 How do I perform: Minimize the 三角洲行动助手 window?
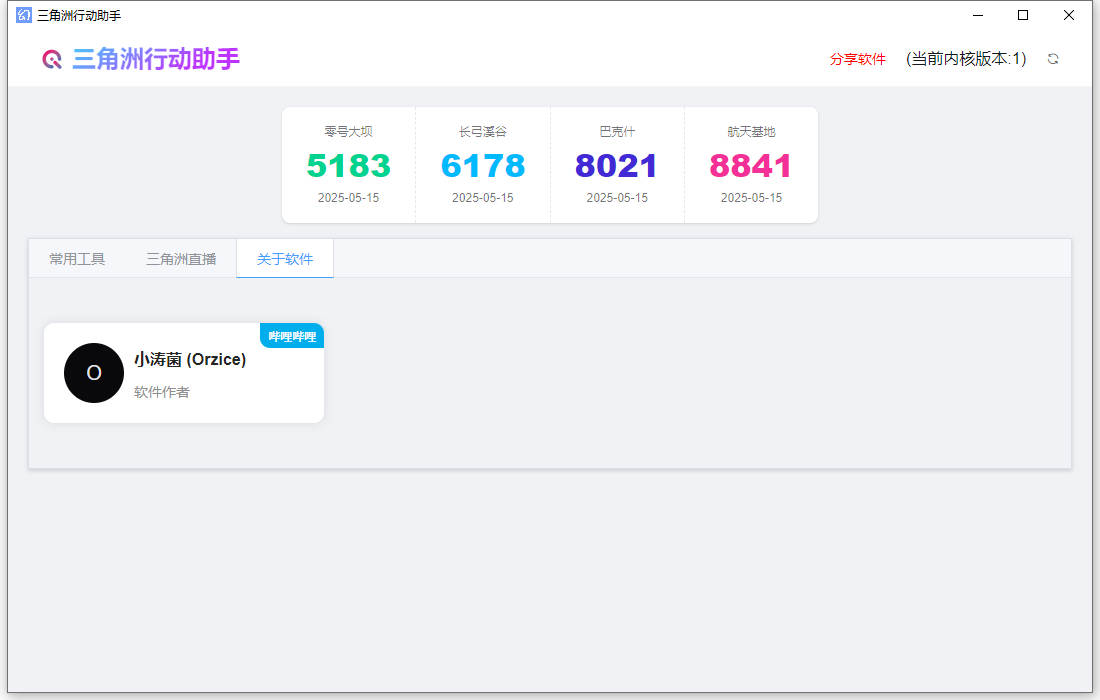[x=978, y=15]
